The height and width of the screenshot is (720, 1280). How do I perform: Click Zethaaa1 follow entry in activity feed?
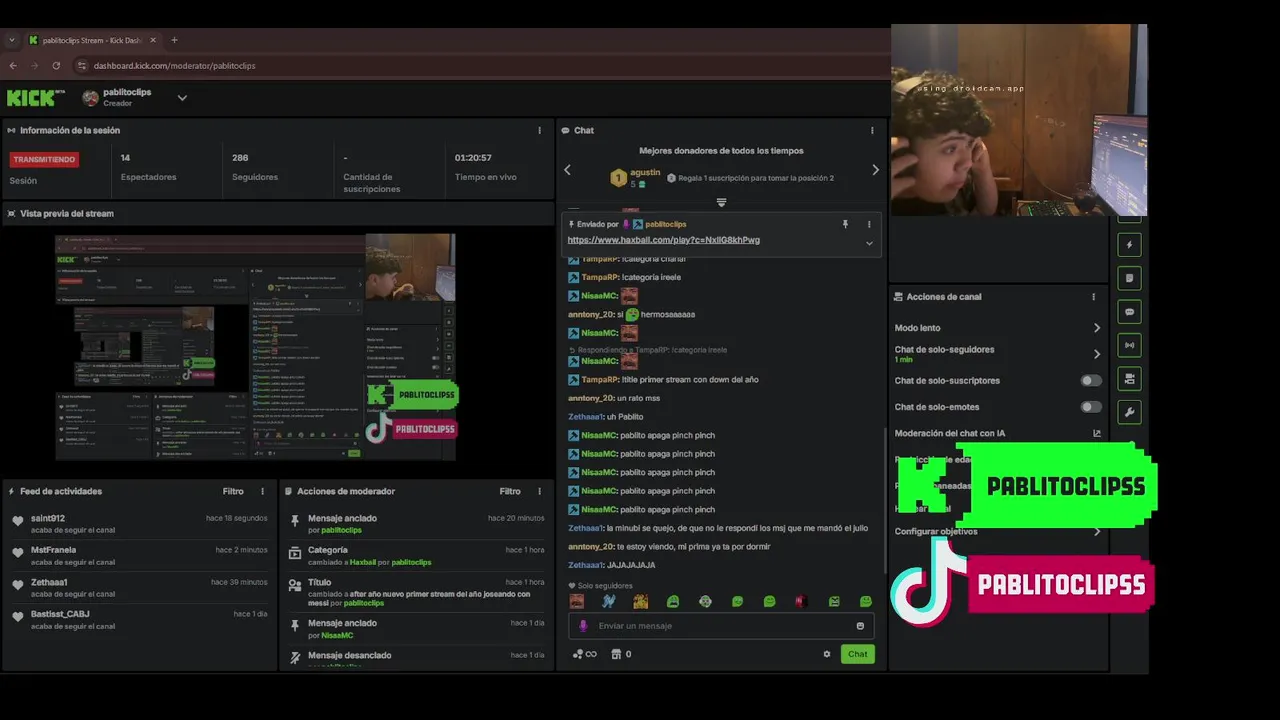[x=49, y=582]
